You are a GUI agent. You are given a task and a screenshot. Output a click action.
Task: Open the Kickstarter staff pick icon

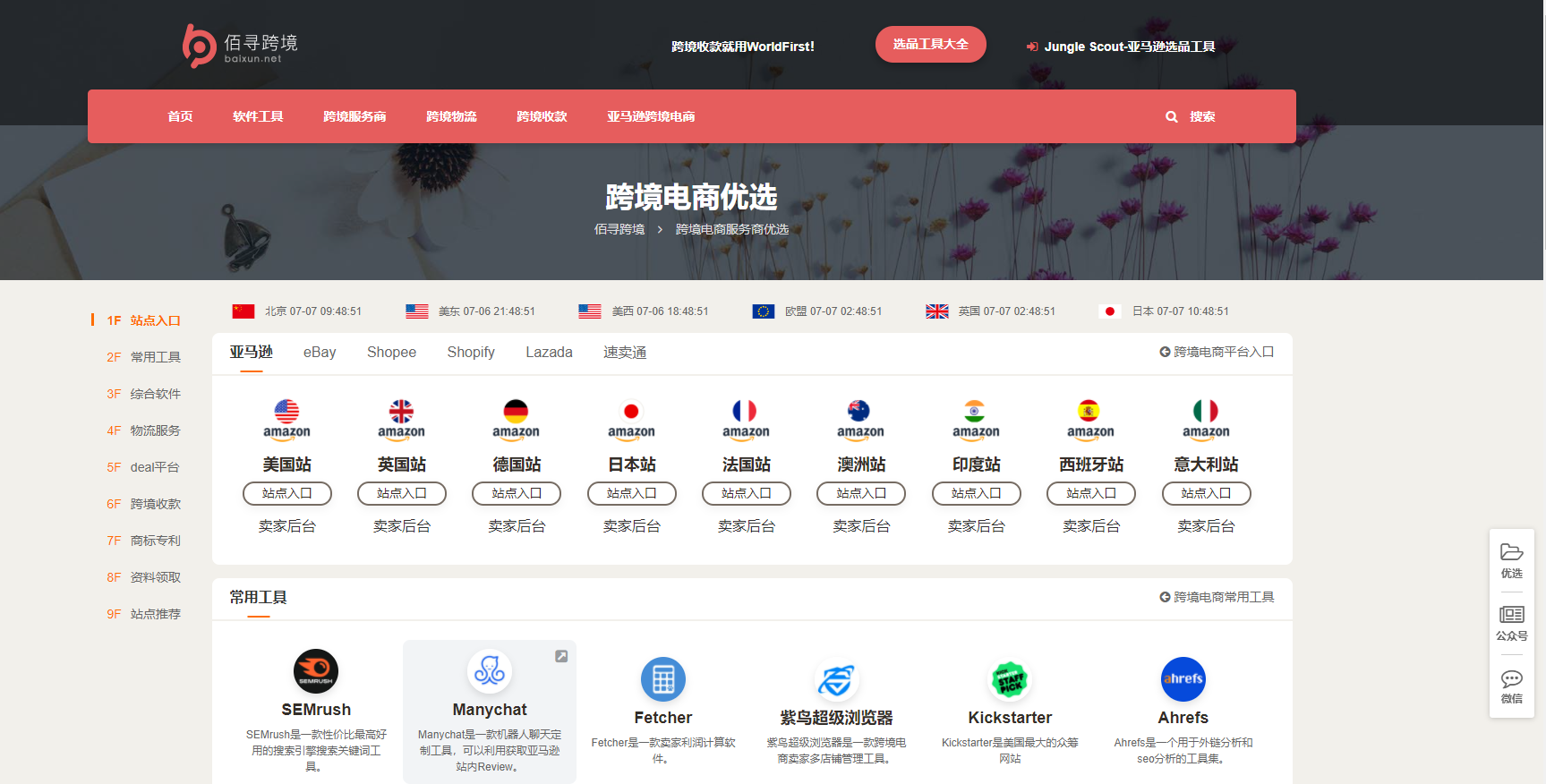click(1010, 680)
